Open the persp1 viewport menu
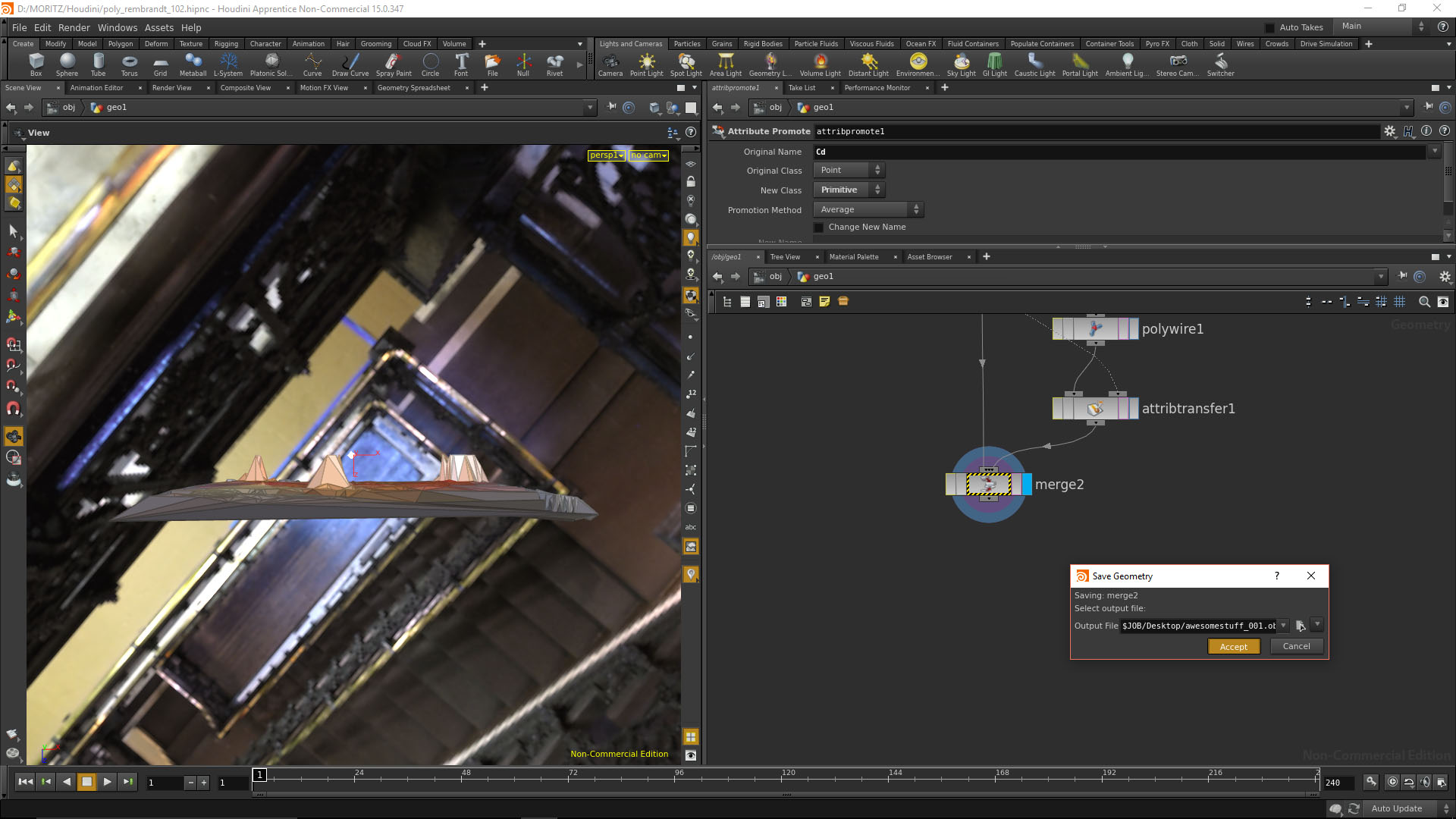 coord(607,155)
